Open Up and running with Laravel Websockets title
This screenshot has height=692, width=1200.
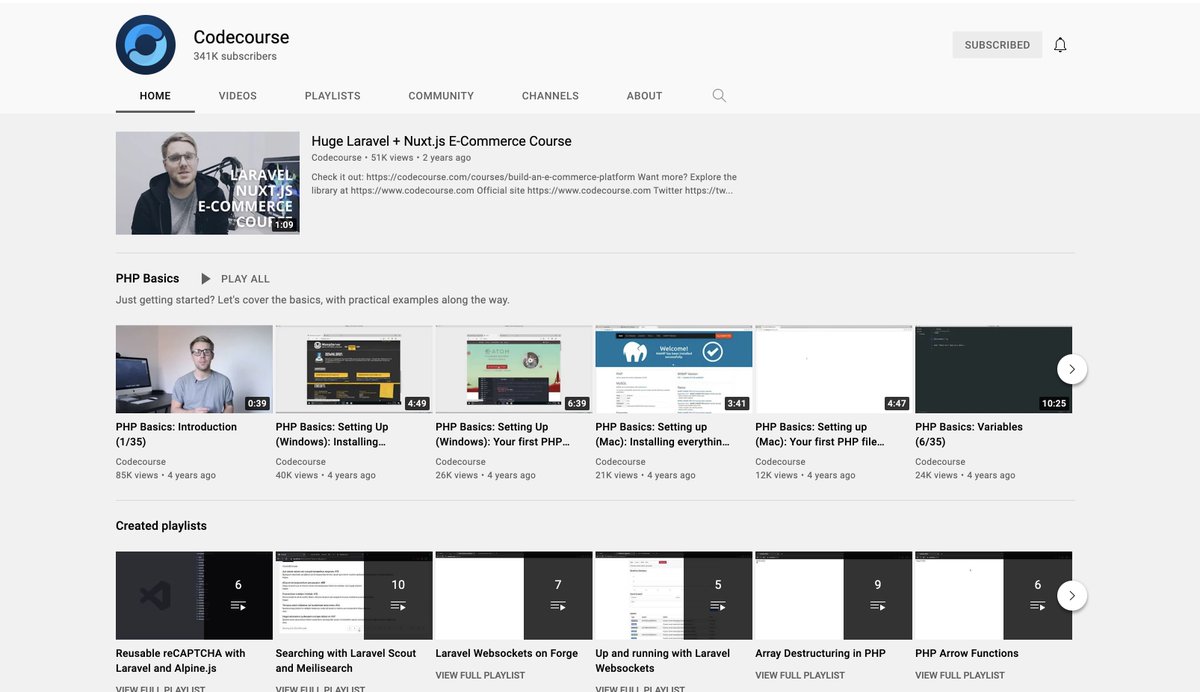(x=663, y=660)
